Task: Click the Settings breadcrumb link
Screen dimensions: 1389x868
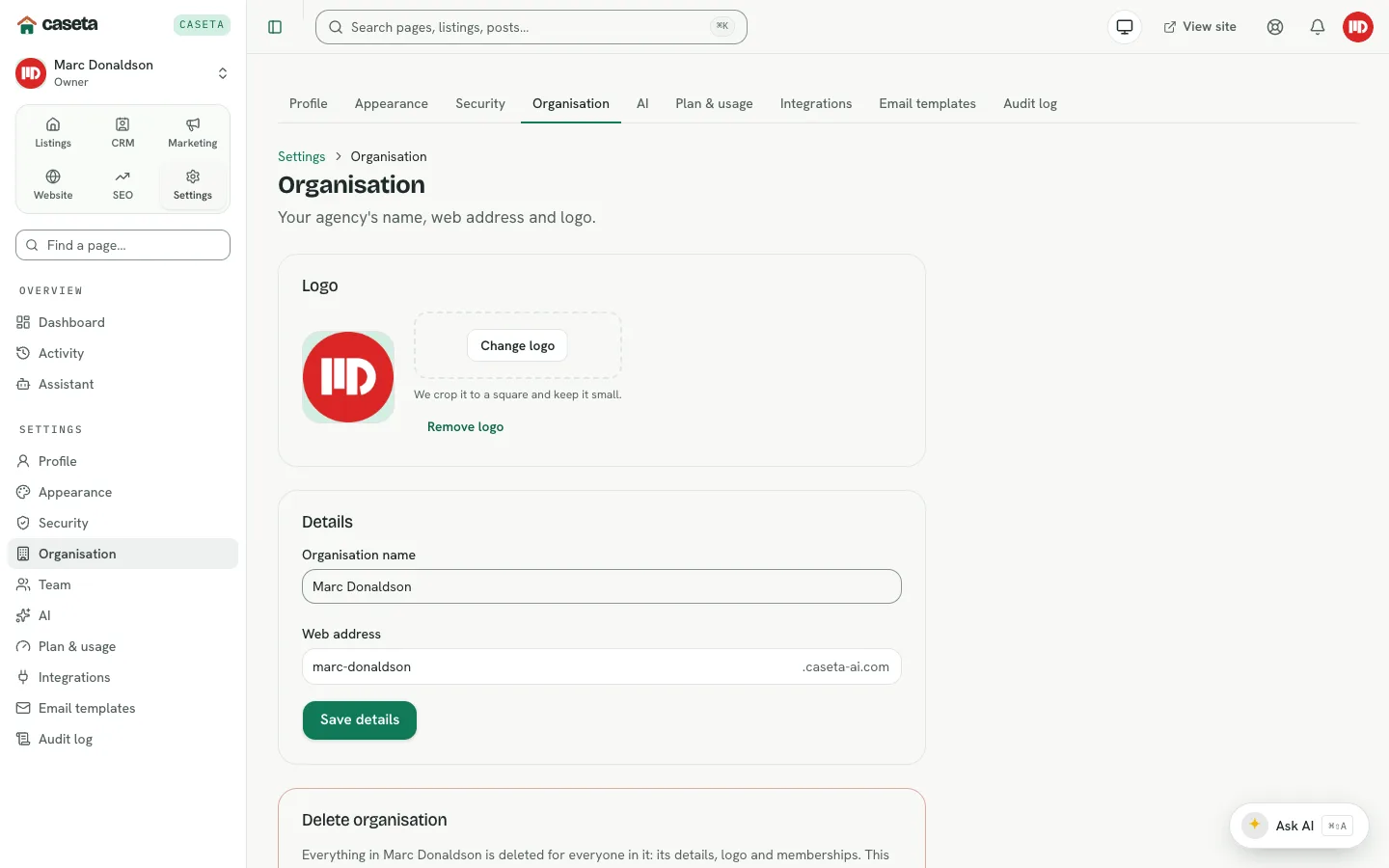Action: 301,156
